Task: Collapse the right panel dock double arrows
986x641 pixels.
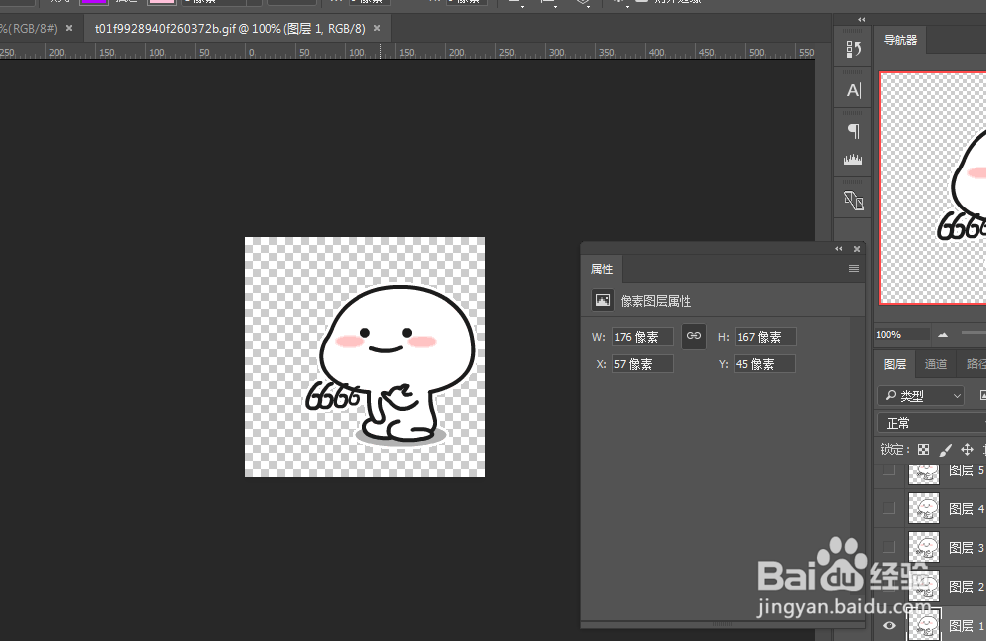Action: coord(861,20)
